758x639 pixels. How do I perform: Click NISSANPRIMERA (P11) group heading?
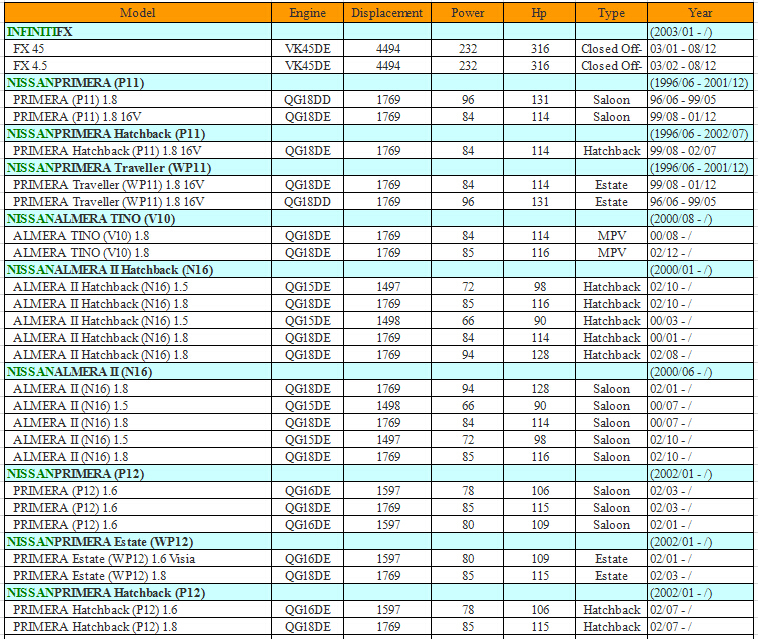(75, 83)
